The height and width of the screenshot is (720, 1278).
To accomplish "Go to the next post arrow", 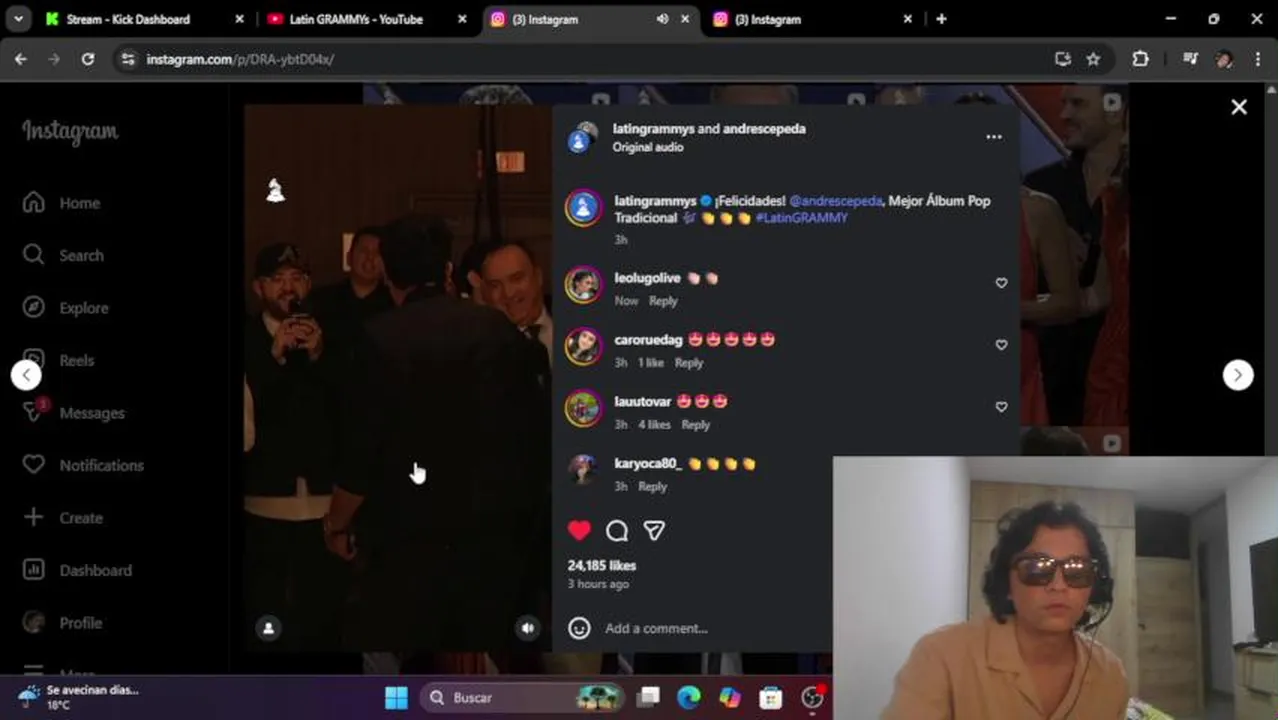I will pyautogui.click(x=1238, y=375).
